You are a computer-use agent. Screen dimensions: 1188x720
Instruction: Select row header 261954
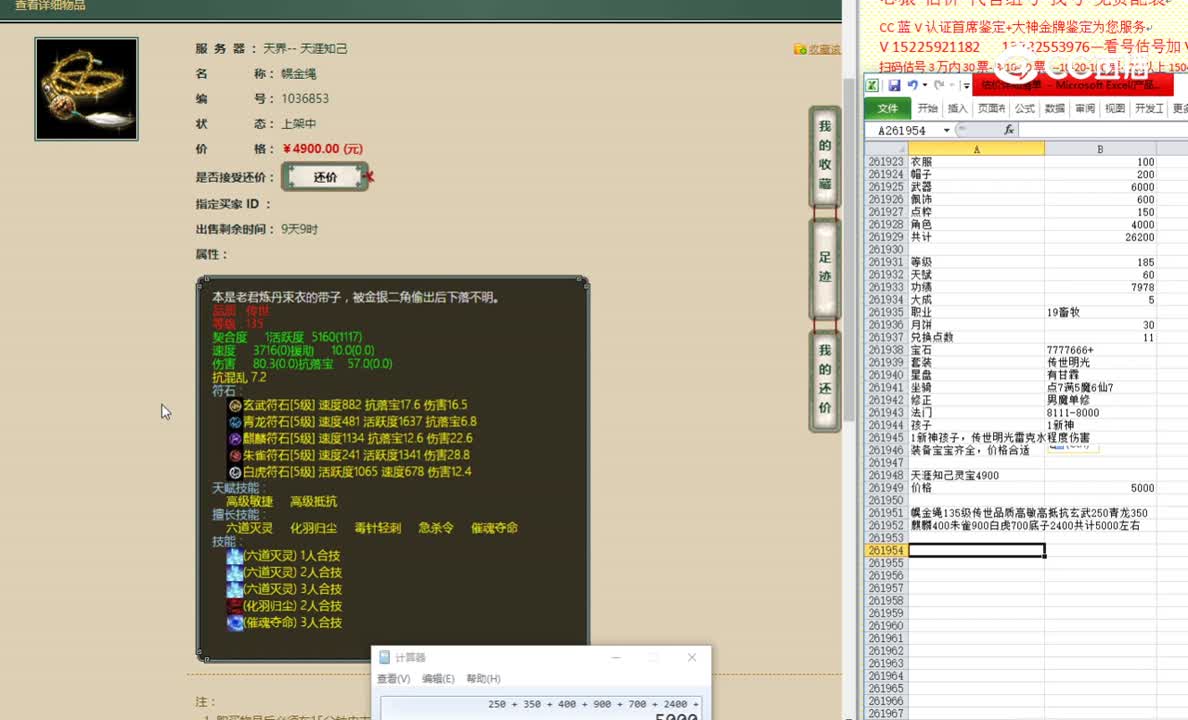(886, 550)
